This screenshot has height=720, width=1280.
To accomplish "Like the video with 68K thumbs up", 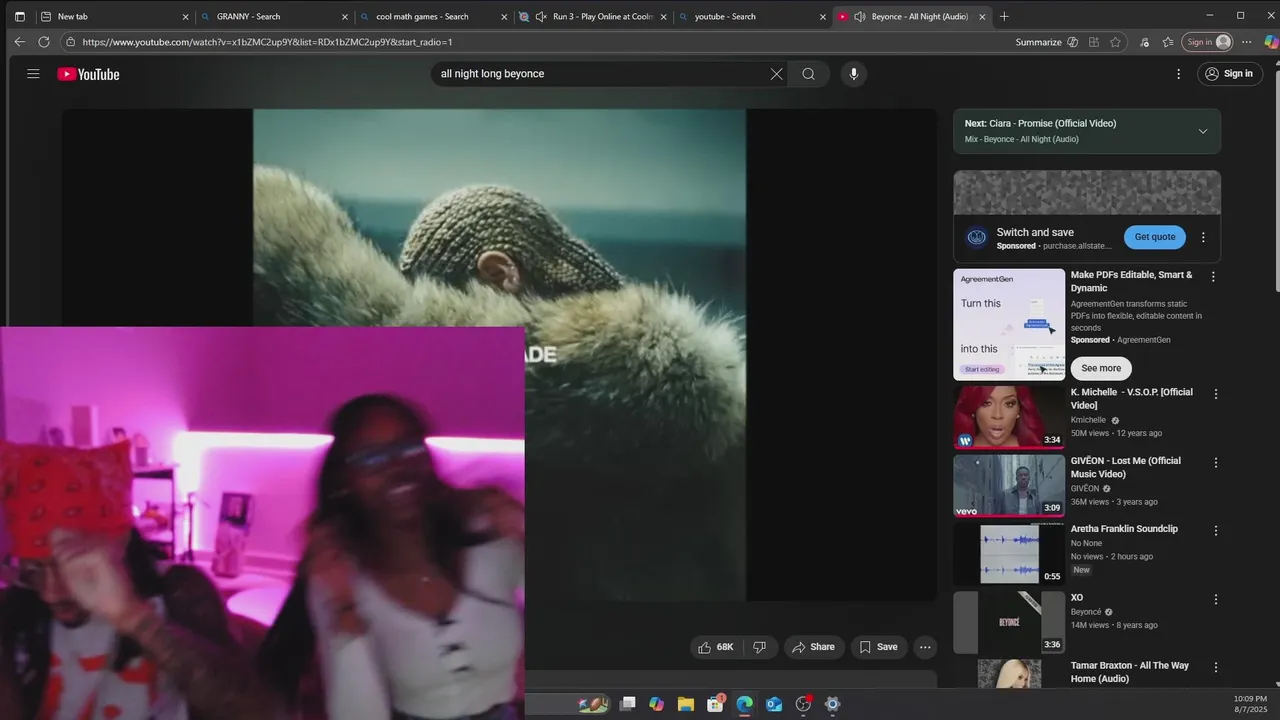I will click(716, 647).
